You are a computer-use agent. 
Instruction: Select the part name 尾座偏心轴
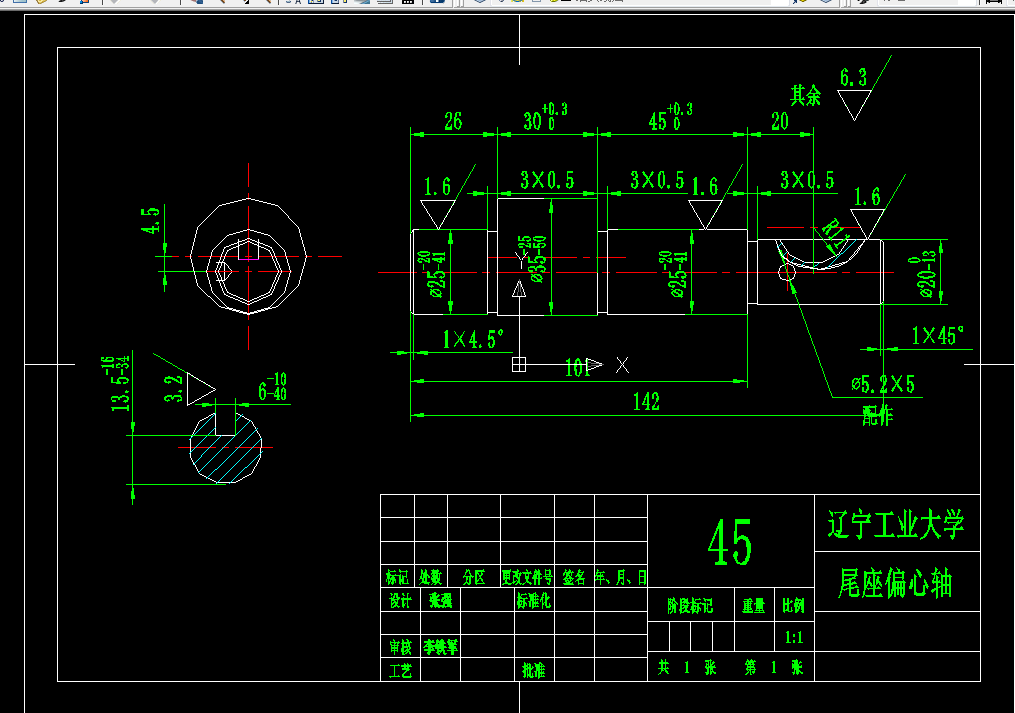[895, 582]
